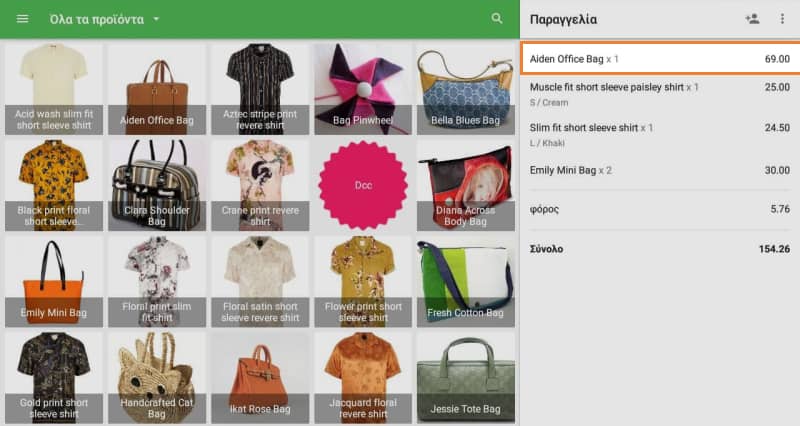This screenshot has height=426, width=800.
Task: Add Diana Across Body Bag product
Action: click(465, 184)
